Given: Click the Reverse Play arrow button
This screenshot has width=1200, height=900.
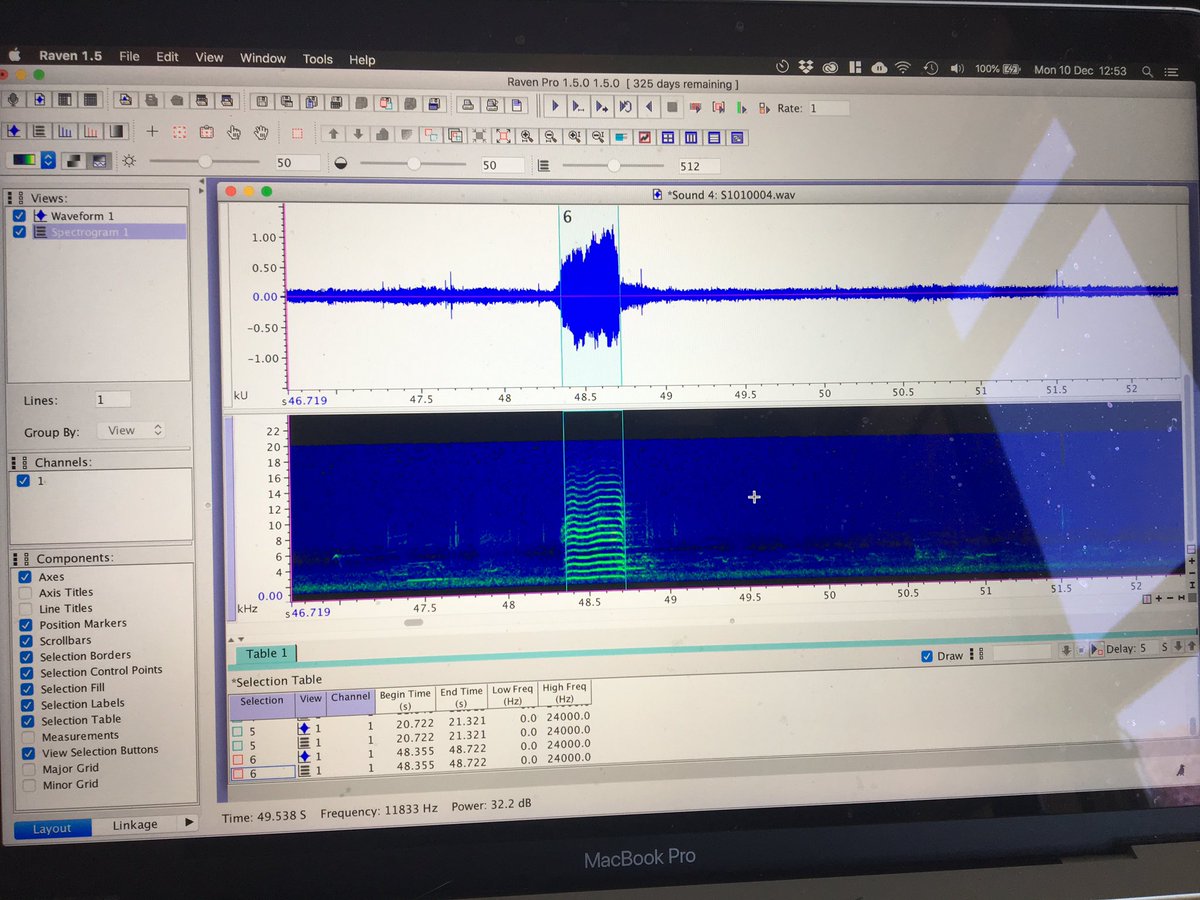Looking at the screenshot, I should (x=649, y=107).
